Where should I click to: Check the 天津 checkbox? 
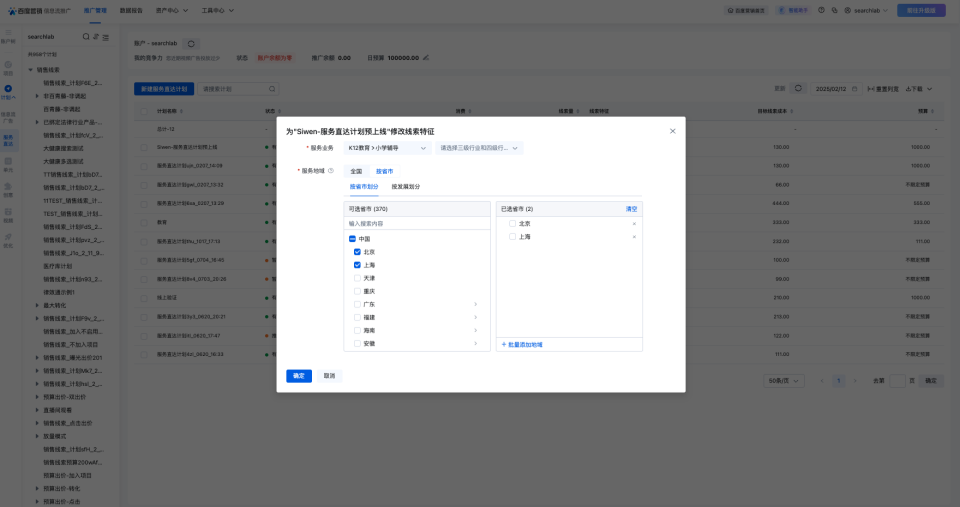(357, 278)
